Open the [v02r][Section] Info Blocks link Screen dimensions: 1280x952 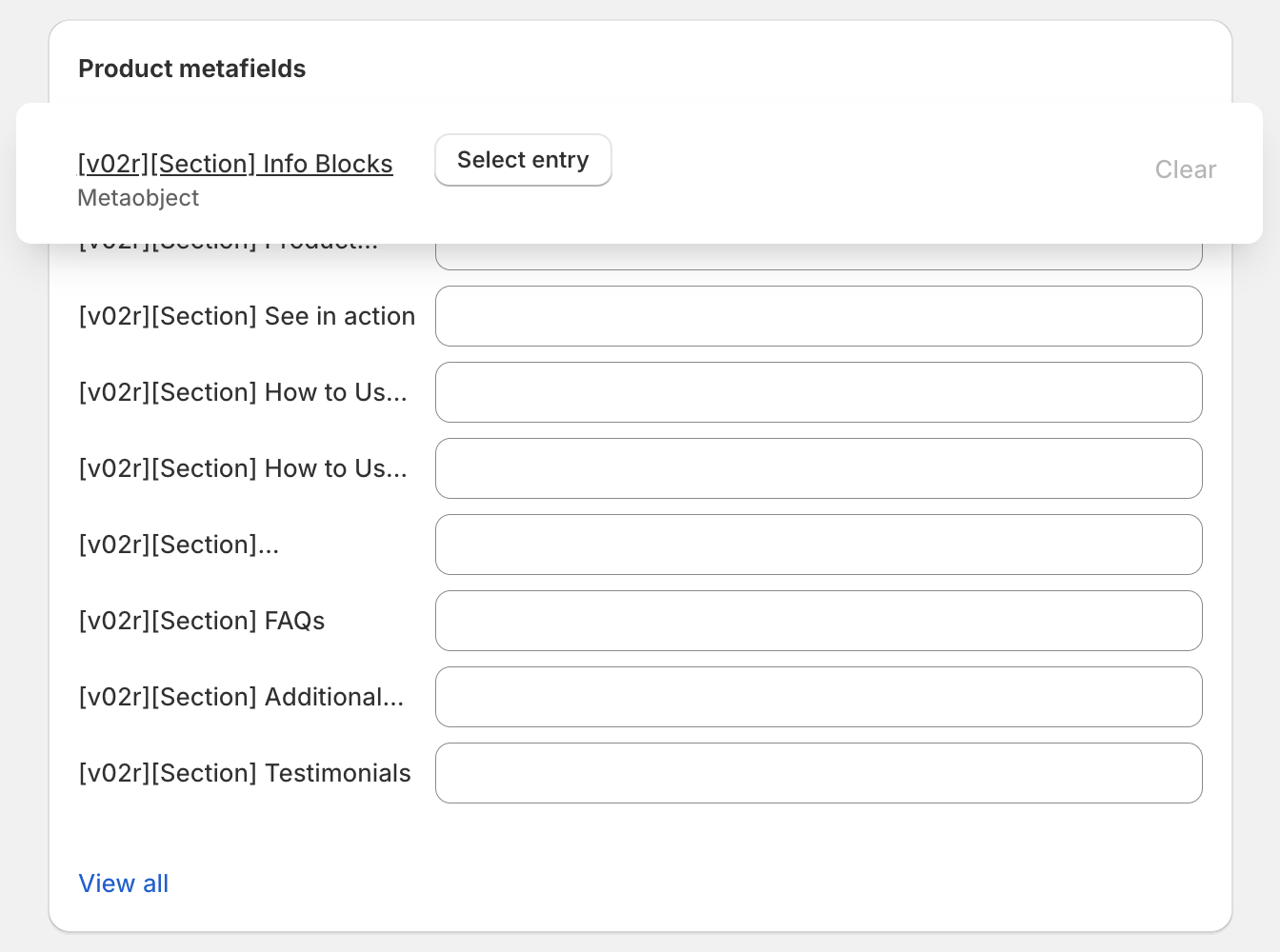pos(235,164)
